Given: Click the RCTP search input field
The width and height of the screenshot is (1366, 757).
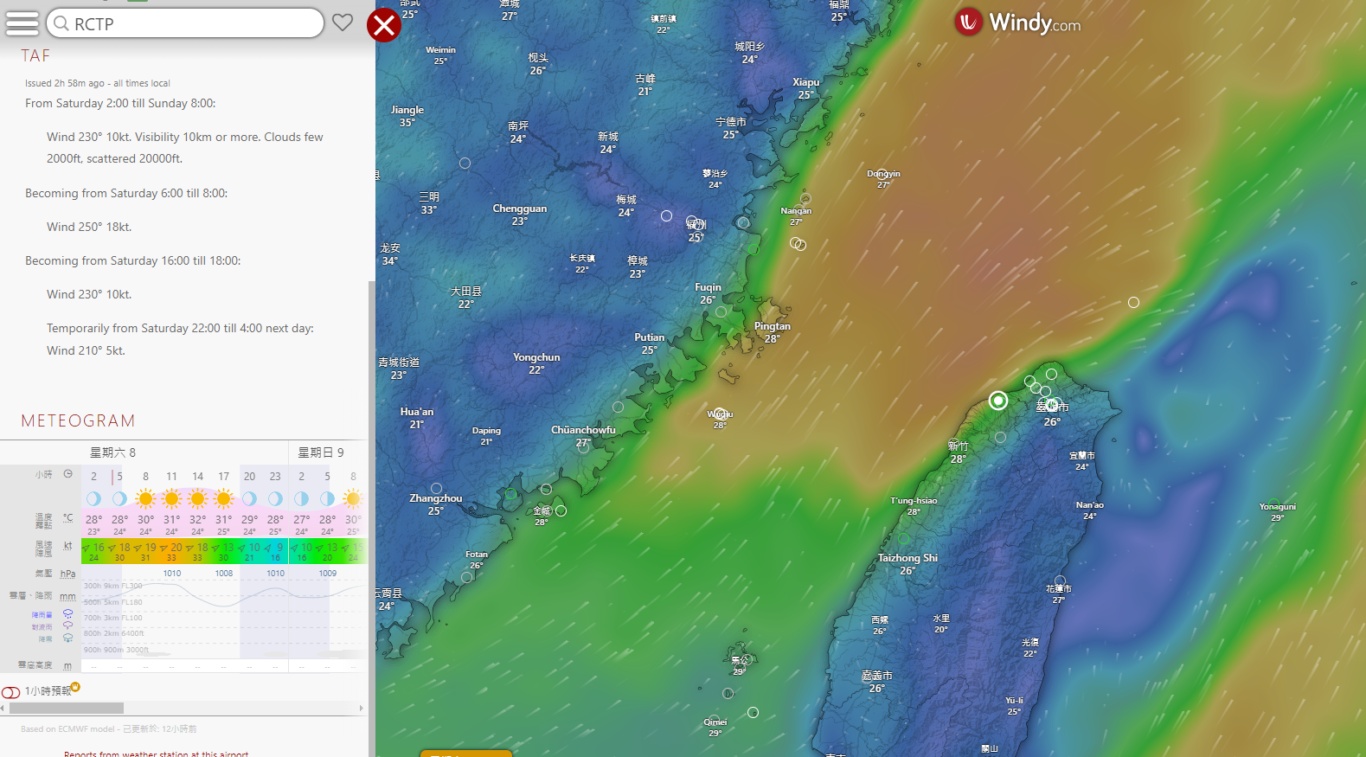Looking at the screenshot, I should pyautogui.click(x=186, y=23).
